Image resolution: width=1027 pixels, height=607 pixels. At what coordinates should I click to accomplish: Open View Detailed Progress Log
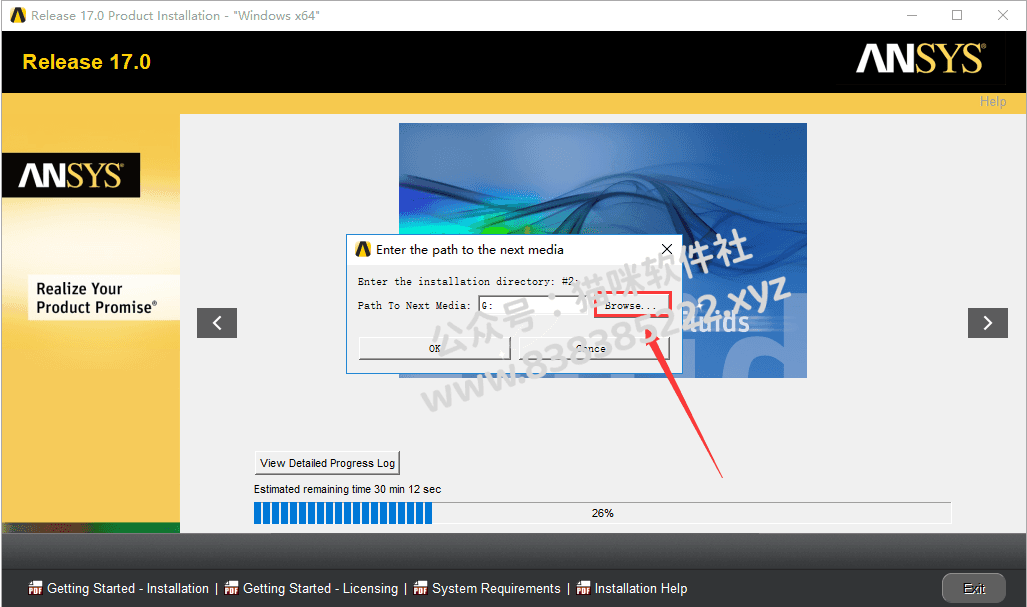[327, 463]
